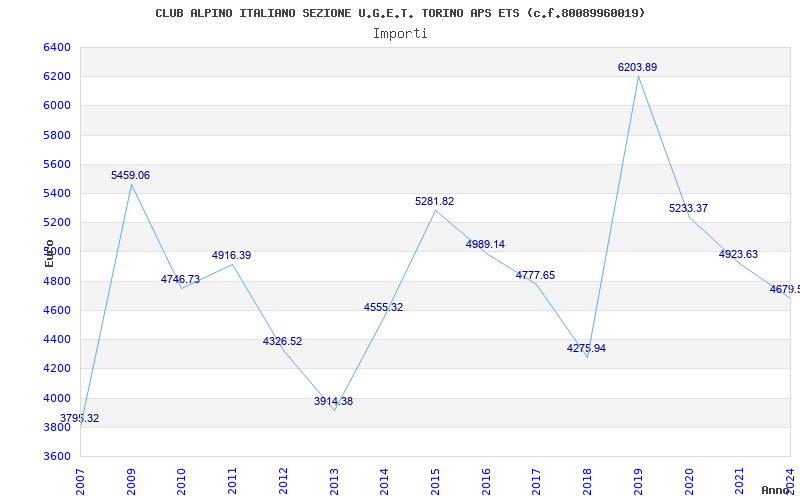This screenshot has height=500, width=800.
Task: Click the x-axis year 2021
Action: tap(739, 482)
